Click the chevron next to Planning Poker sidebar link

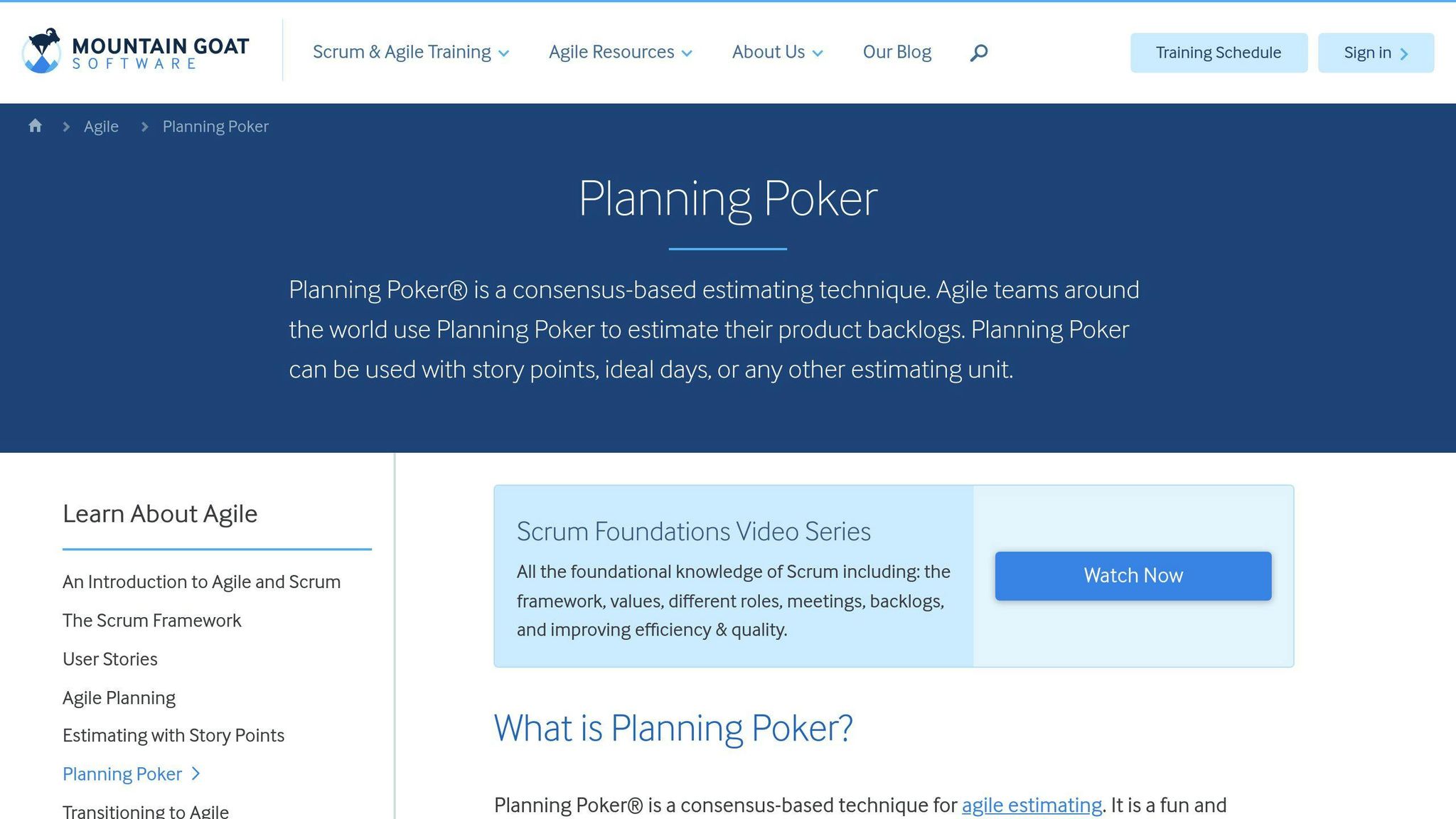[x=195, y=773]
